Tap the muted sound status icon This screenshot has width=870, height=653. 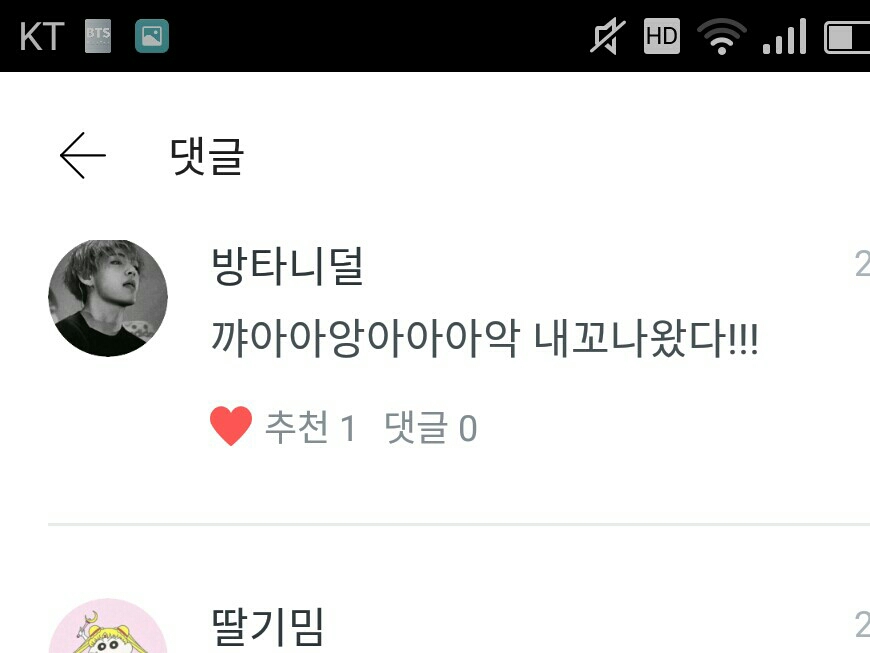coord(608,37)
